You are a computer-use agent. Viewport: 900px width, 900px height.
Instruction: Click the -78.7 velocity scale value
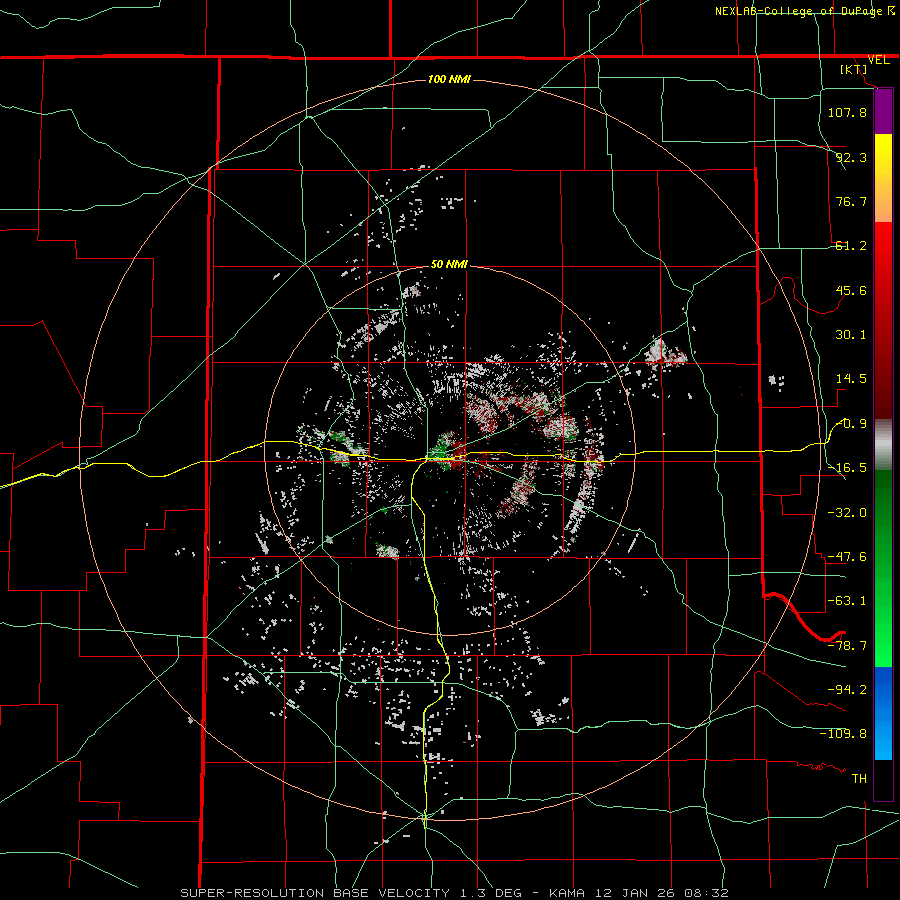[x=847, y=646]
